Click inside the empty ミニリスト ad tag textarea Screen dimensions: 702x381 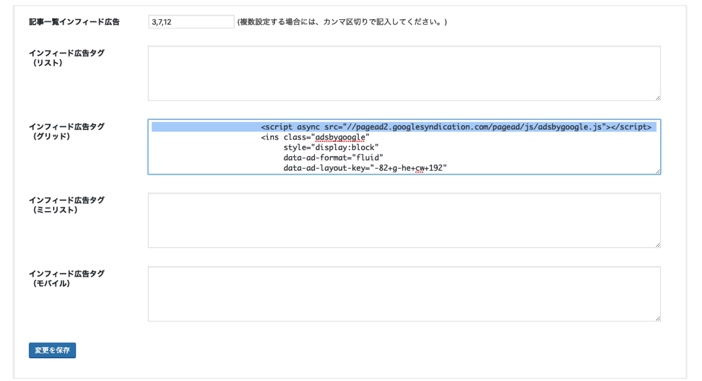click(x=404, y=220)
